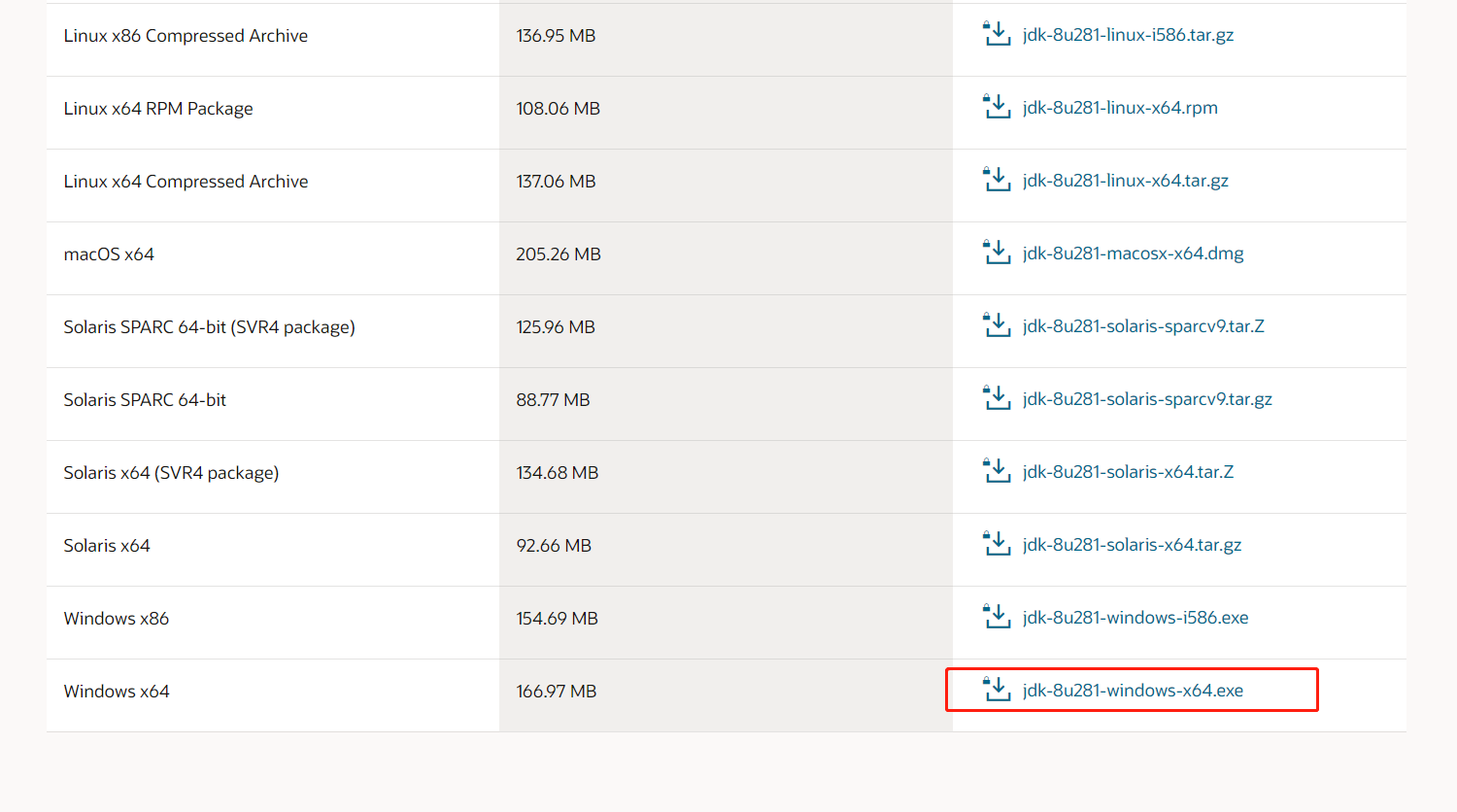Download jdk-8u281-linux-i586.tar.gz via its link
Screen dimensions: 1457x812
1128,35
